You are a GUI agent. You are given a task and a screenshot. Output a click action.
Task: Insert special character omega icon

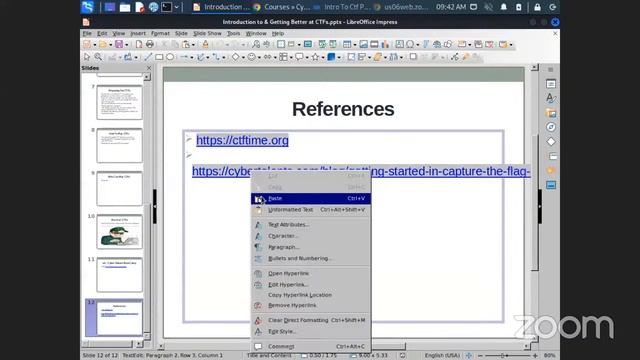(x=410, y=44)
